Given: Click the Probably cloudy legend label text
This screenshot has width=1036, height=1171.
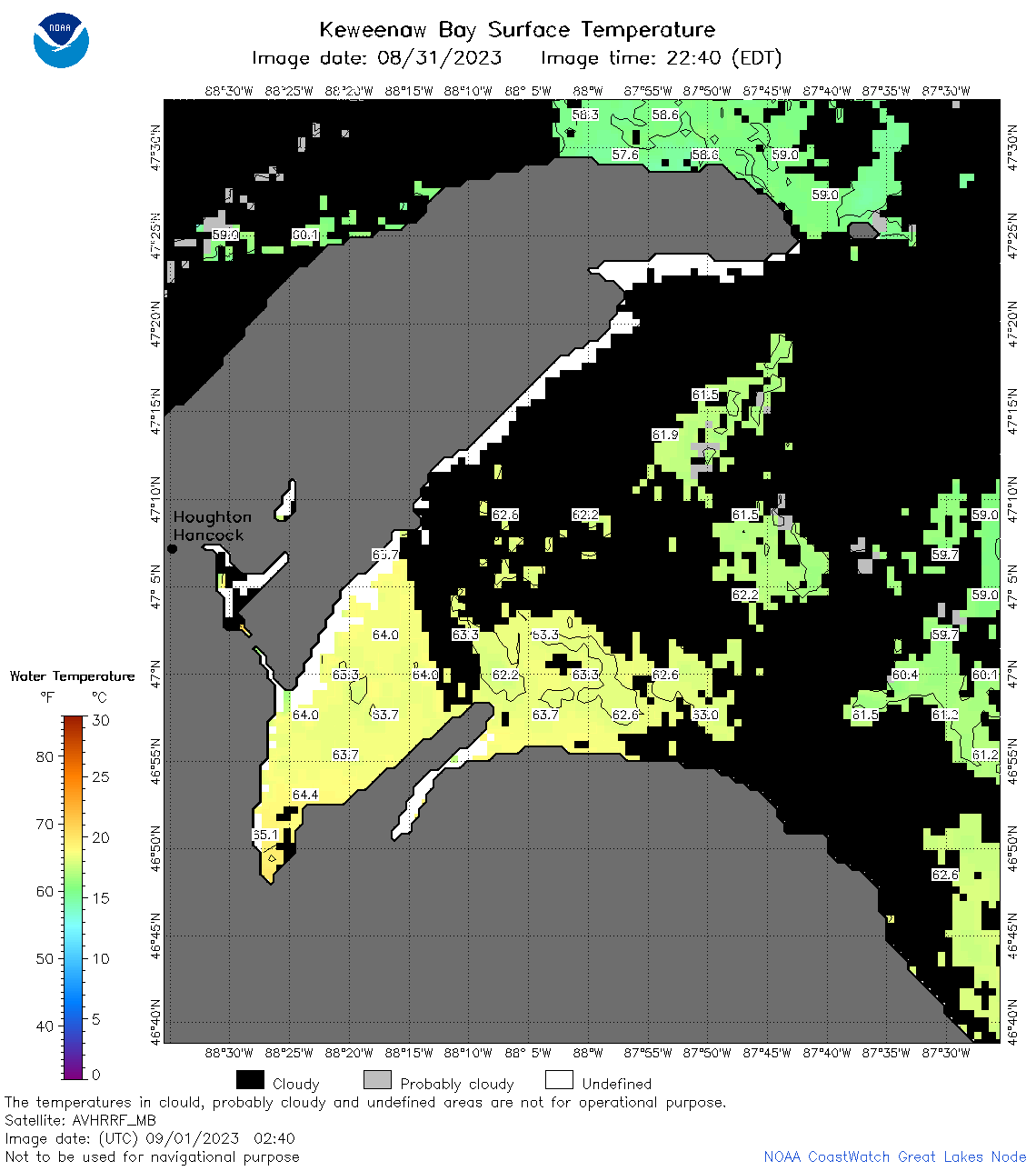Looking at the screenshot, I should [x=457, y=1084].
